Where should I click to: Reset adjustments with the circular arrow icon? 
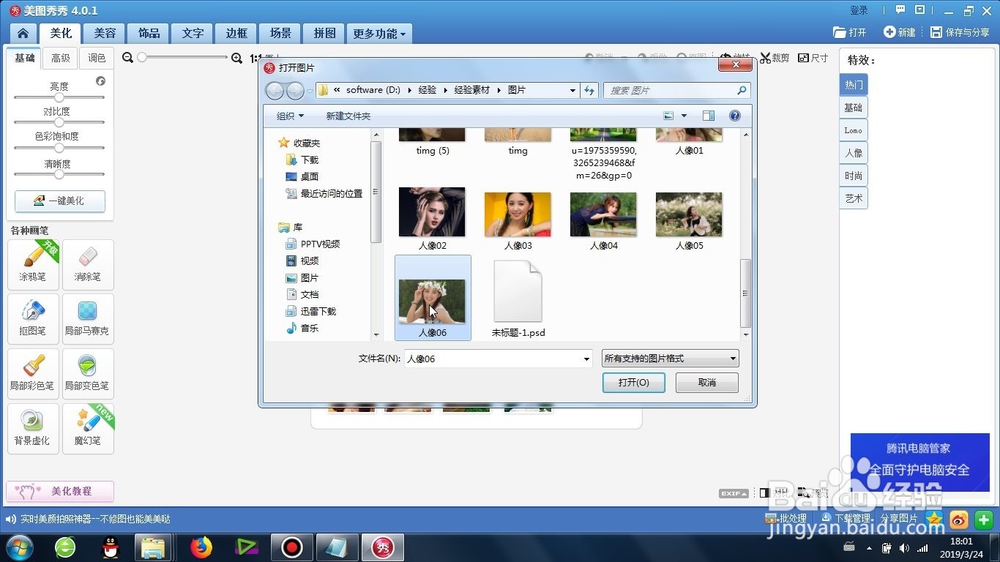[x=100, y=81]
